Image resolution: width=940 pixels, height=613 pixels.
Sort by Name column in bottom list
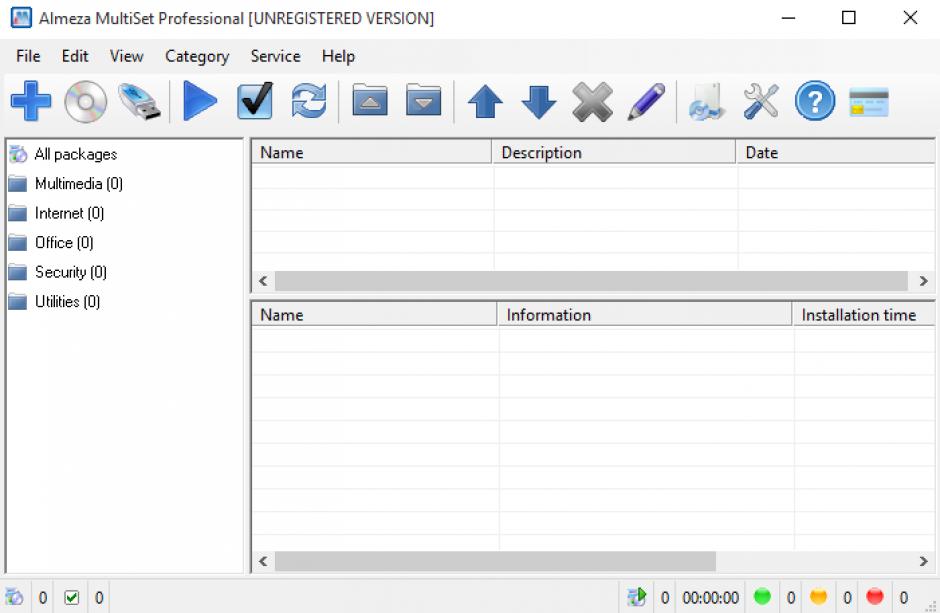pos(375,315)
